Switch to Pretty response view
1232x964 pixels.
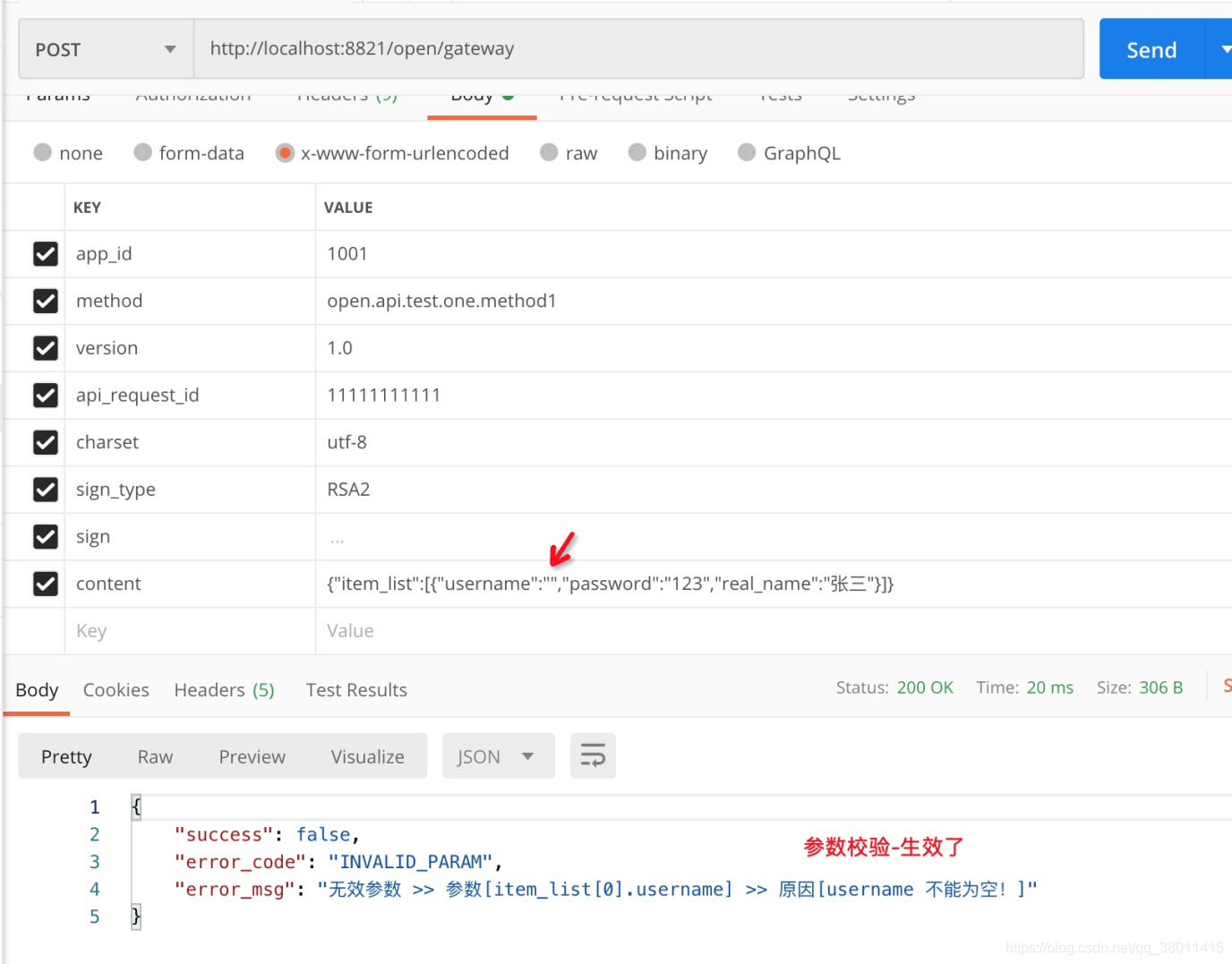(x=66, y=756)
